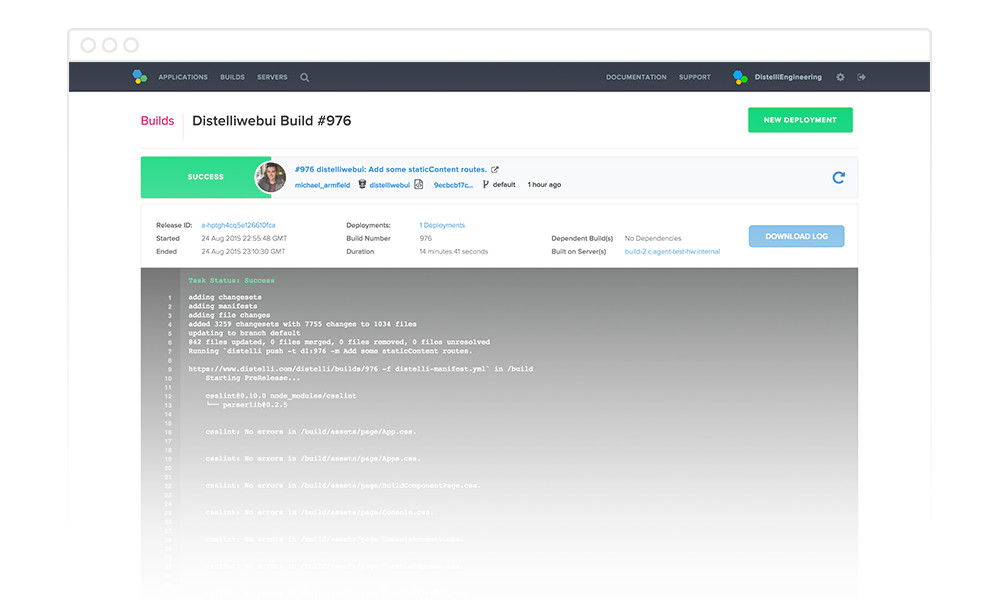Click started time '24 Aug 2015 22:55:48 GMT'
The height and width of the screenshot is (600, 1000).
pos(244,238)
